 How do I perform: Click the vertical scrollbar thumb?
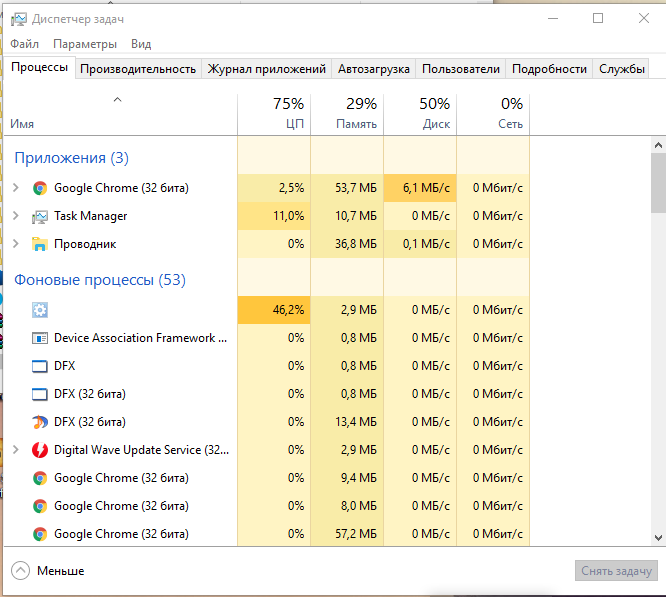[658, 183]
